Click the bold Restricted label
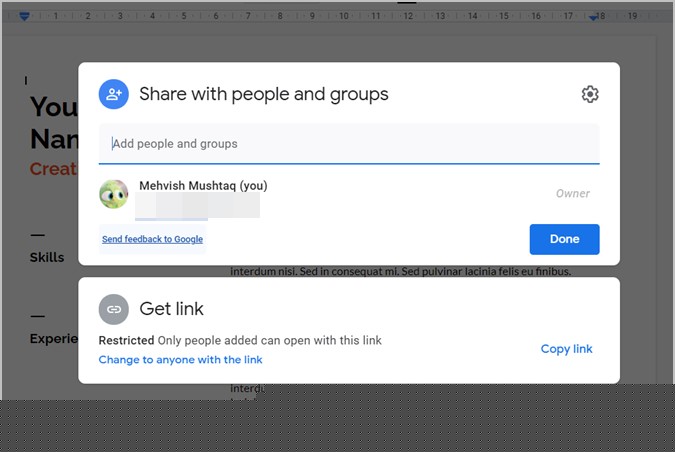Viewport: 675px width, 452px height. 126,341
